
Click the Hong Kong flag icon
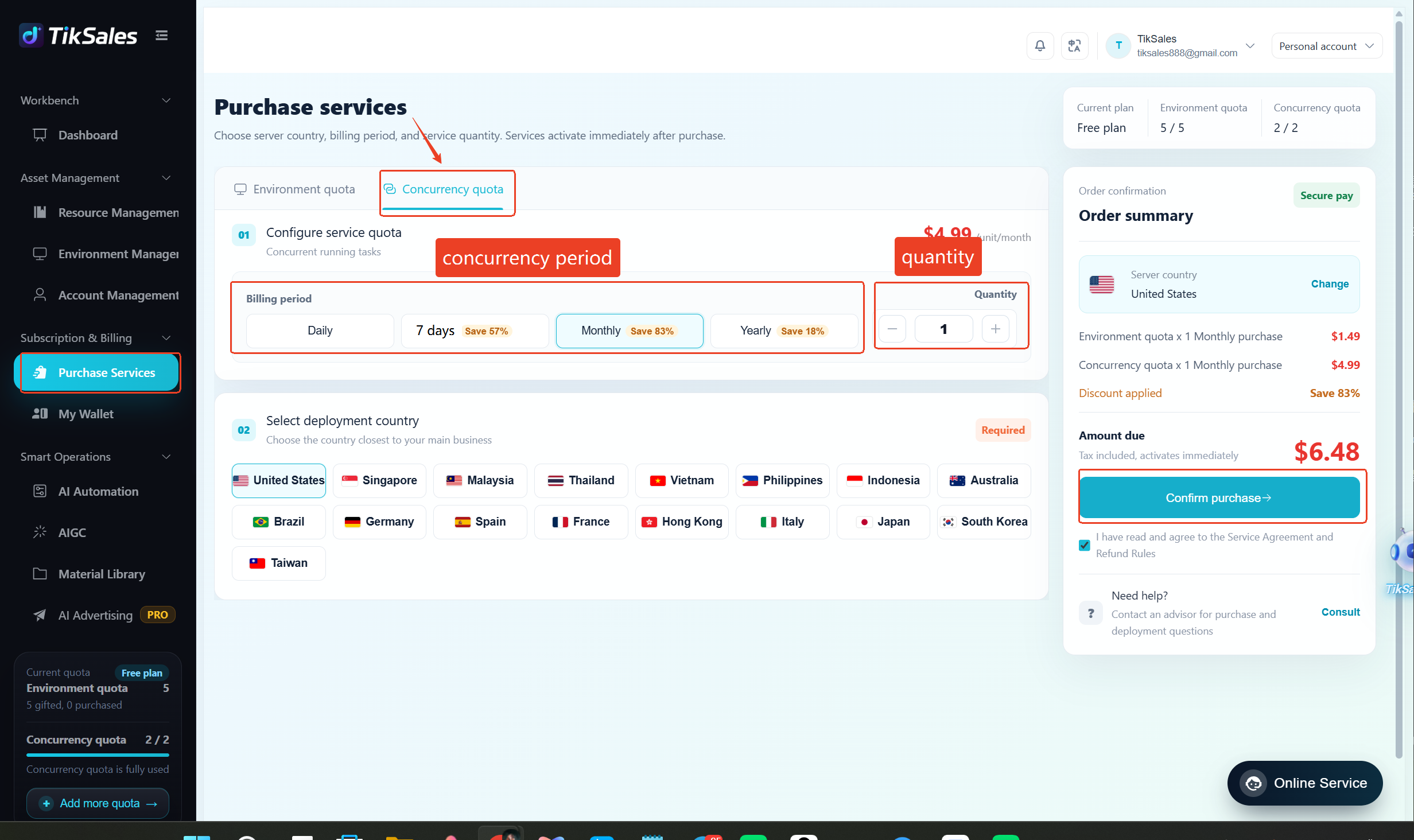pyautogui.click(x=649, y=522)
